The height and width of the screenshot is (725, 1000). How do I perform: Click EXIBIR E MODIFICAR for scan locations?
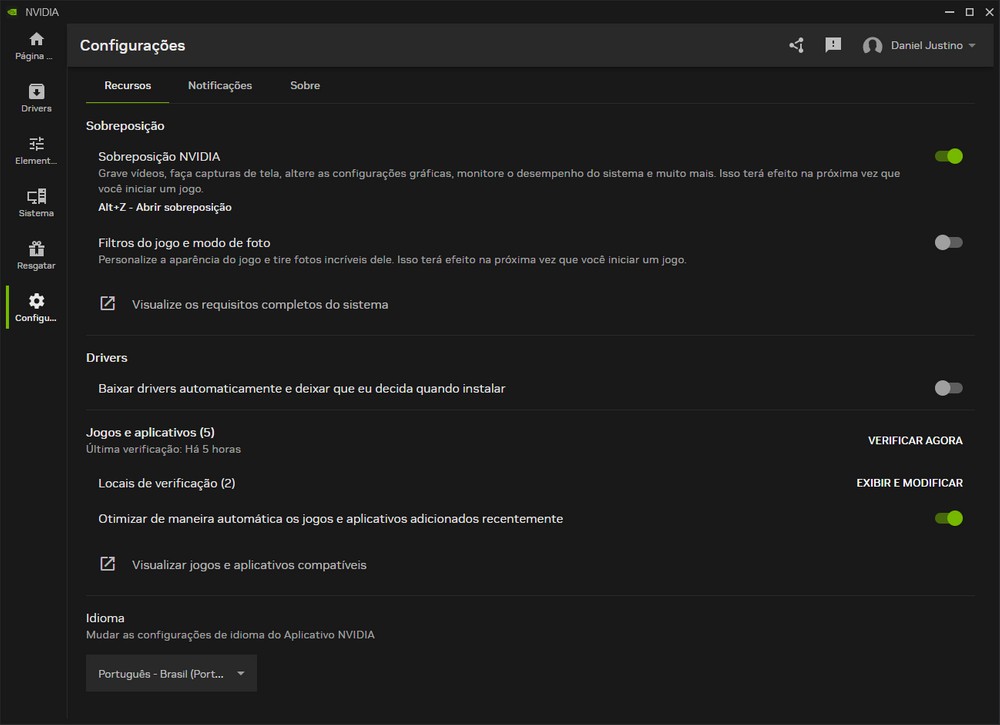[x=909, y=483]
